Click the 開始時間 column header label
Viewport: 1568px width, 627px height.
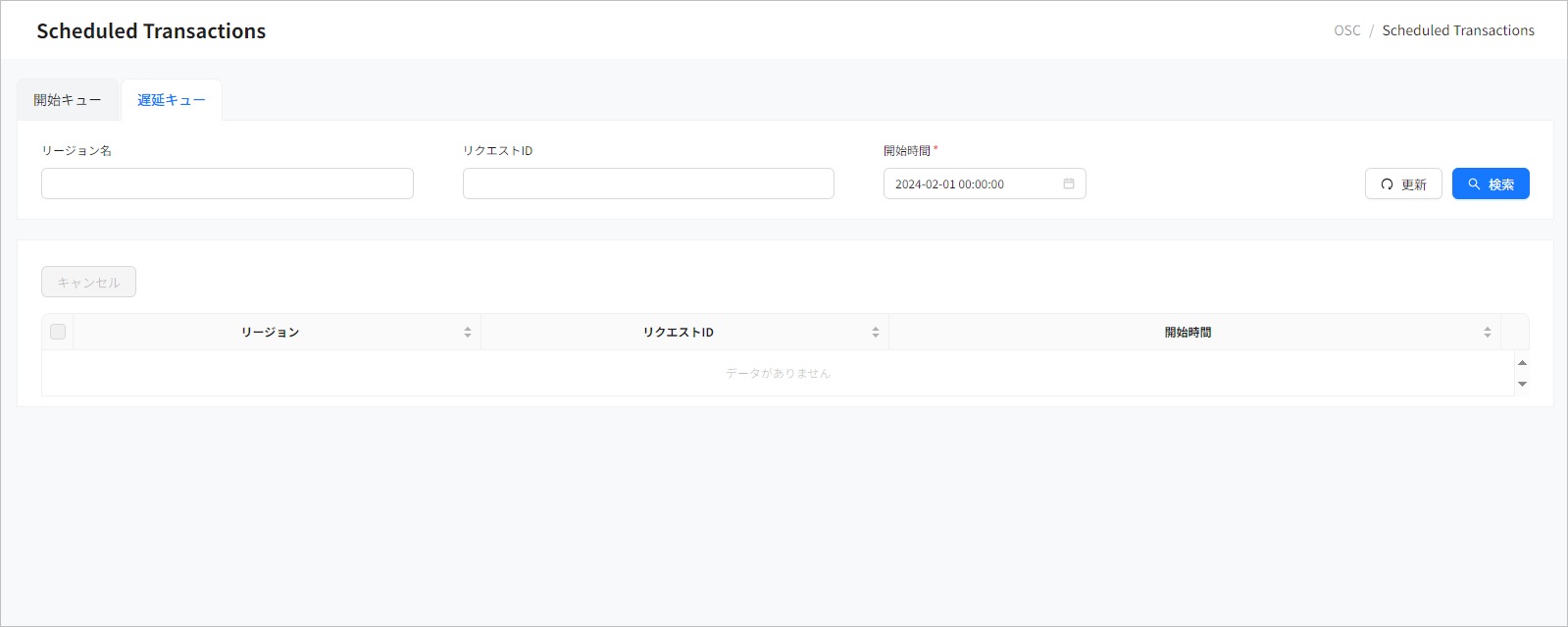pos(1188,333)
